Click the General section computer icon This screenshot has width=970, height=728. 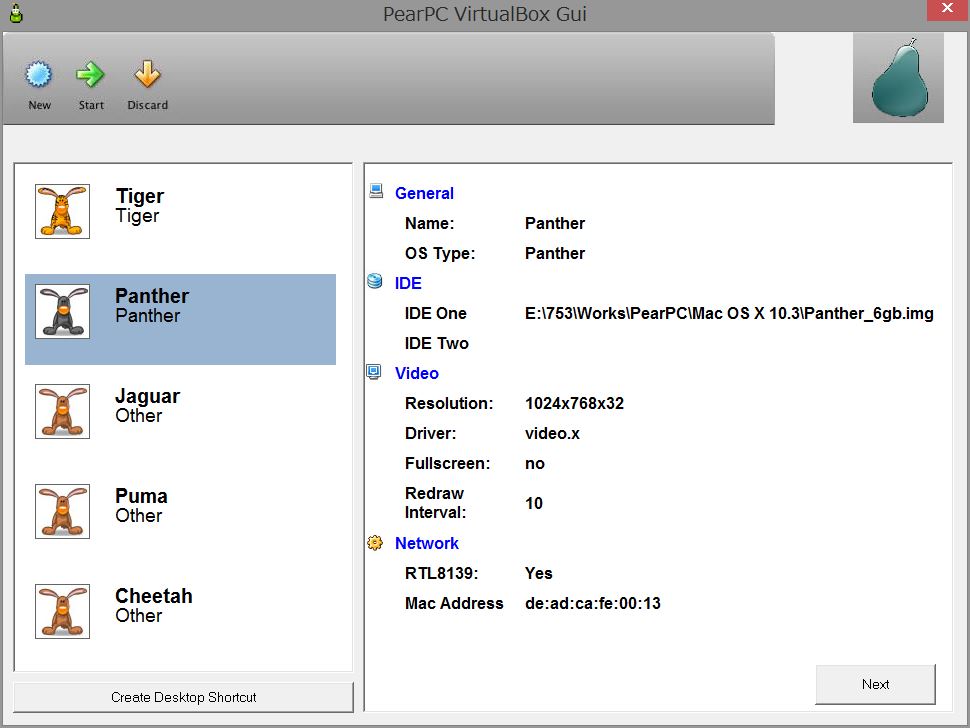click(376, 191)
